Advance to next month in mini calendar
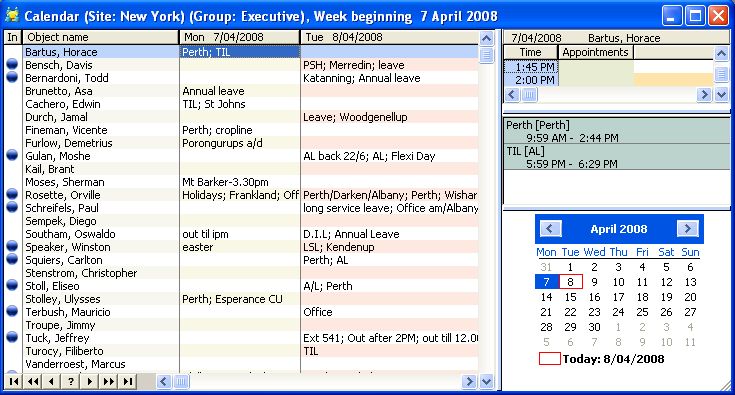 click(688, 229)
